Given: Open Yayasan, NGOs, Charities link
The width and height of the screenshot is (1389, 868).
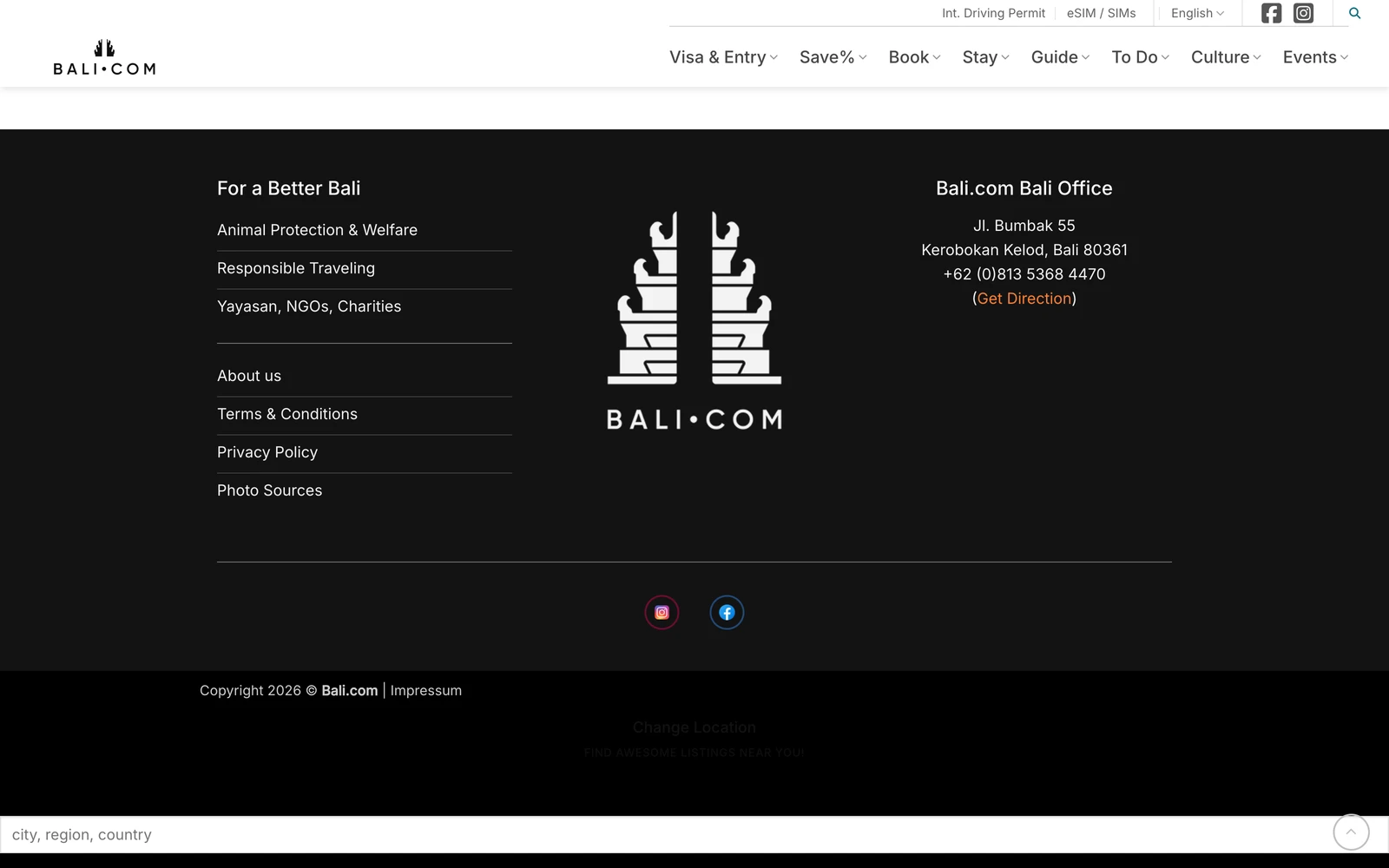Looking at the screenshot, I should coord(309,306).
